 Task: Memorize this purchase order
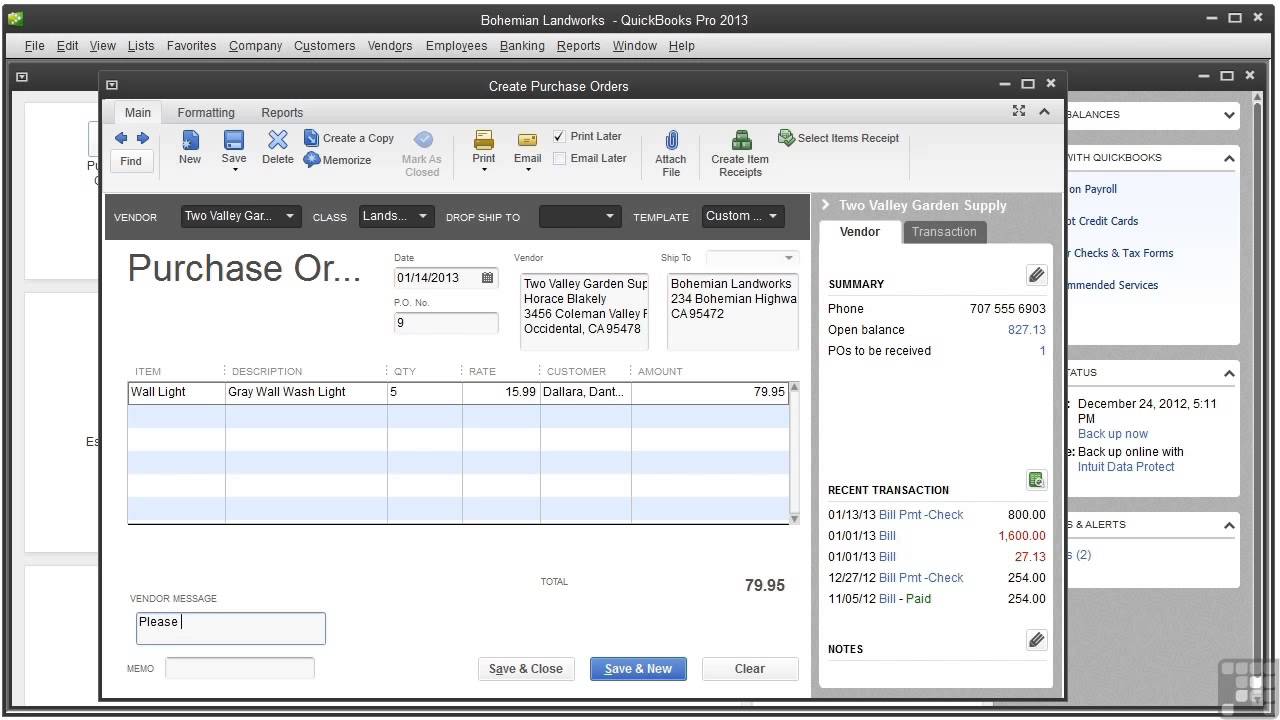(338, 160)
